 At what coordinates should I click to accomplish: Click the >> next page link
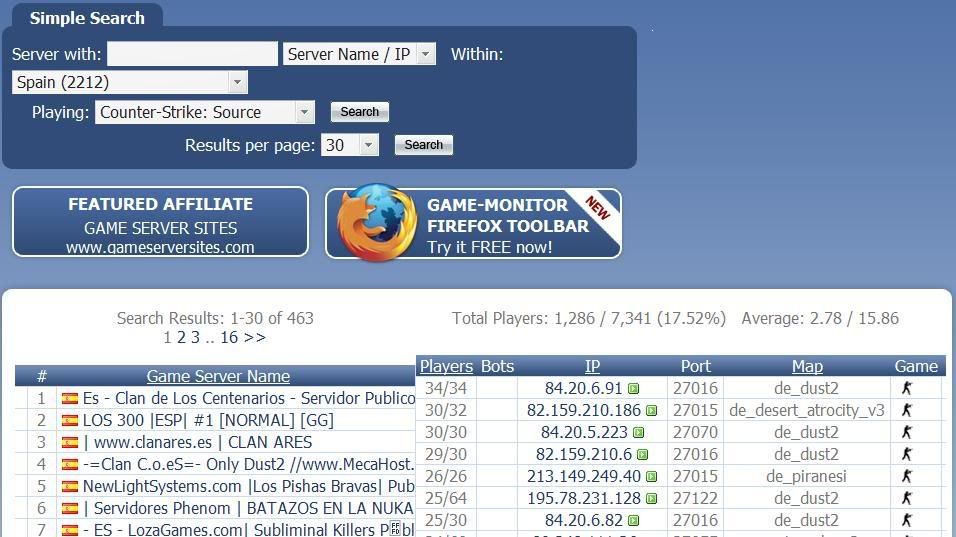(x=255, y=337)
